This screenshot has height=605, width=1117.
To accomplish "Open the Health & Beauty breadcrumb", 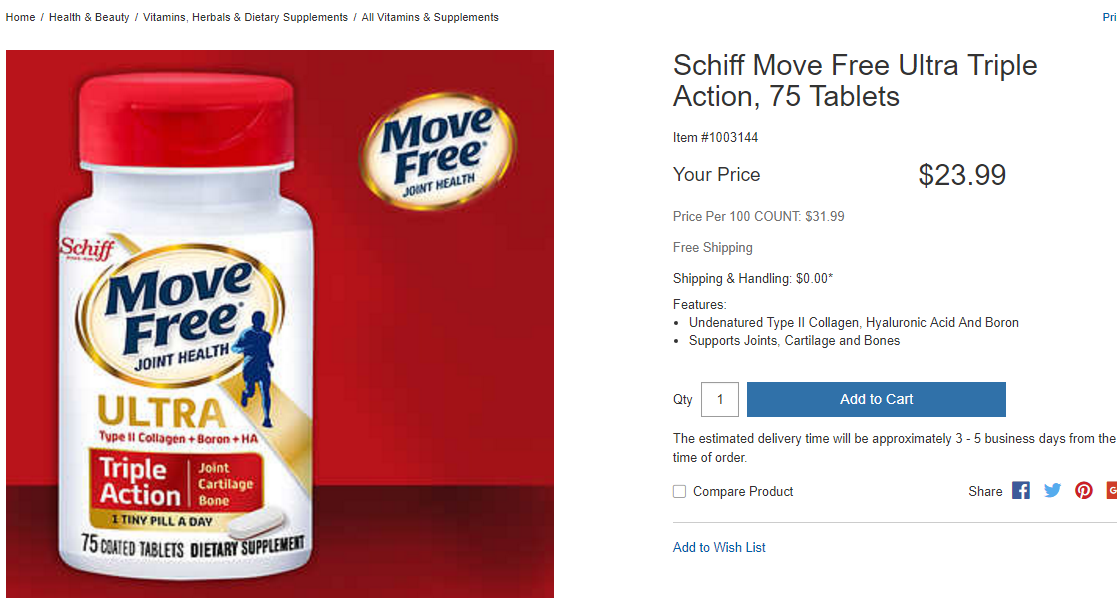I will (89, 17).
